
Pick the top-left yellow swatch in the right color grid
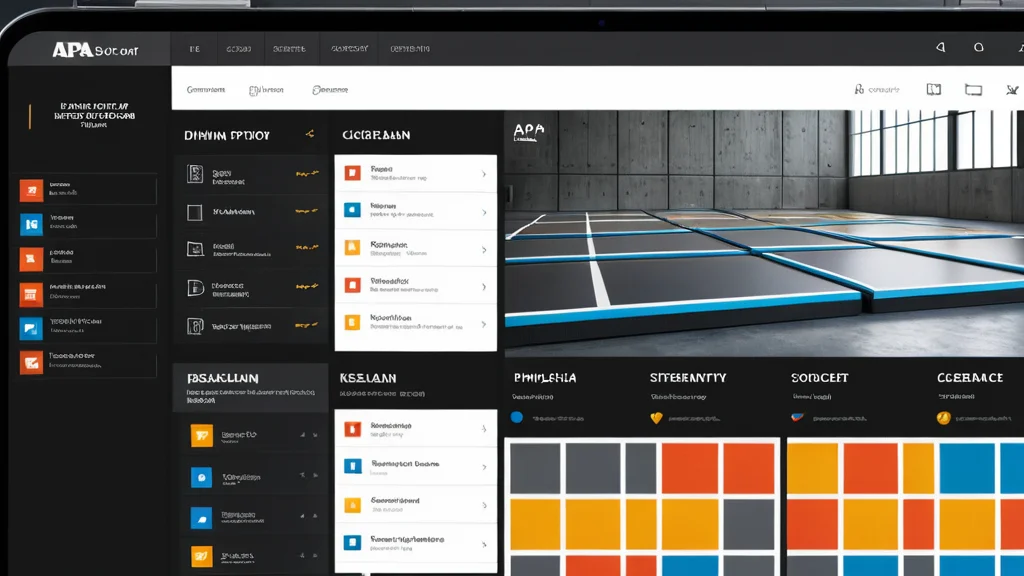(x=812, y=468)
